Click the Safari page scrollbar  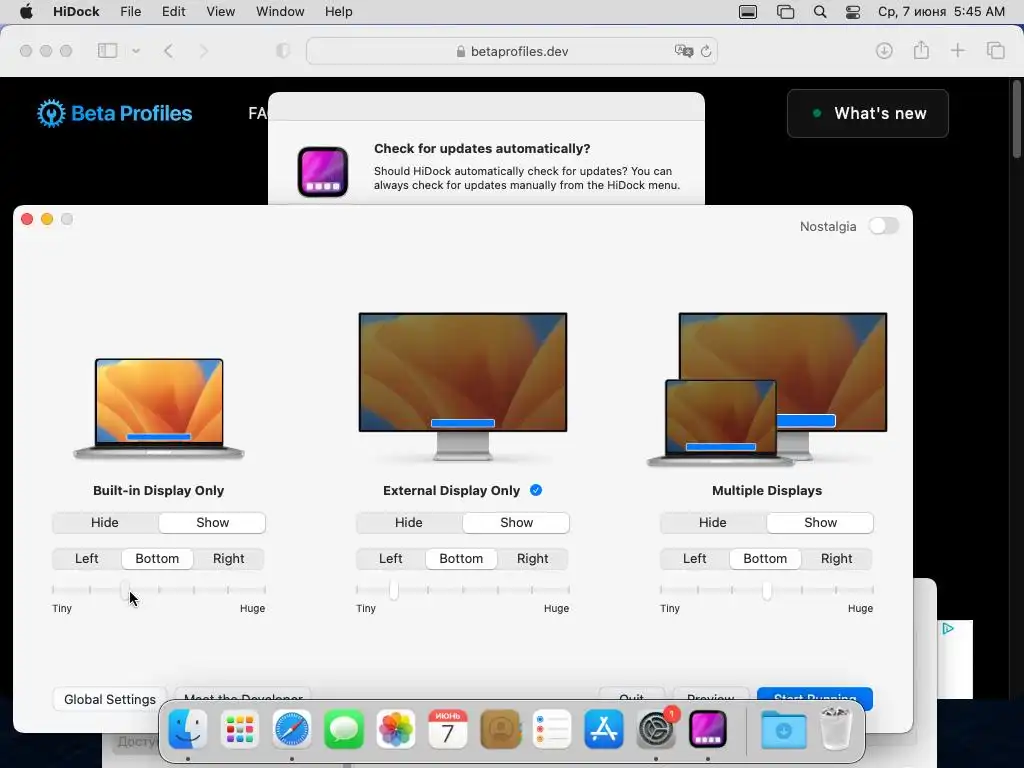coord(1016,120)
